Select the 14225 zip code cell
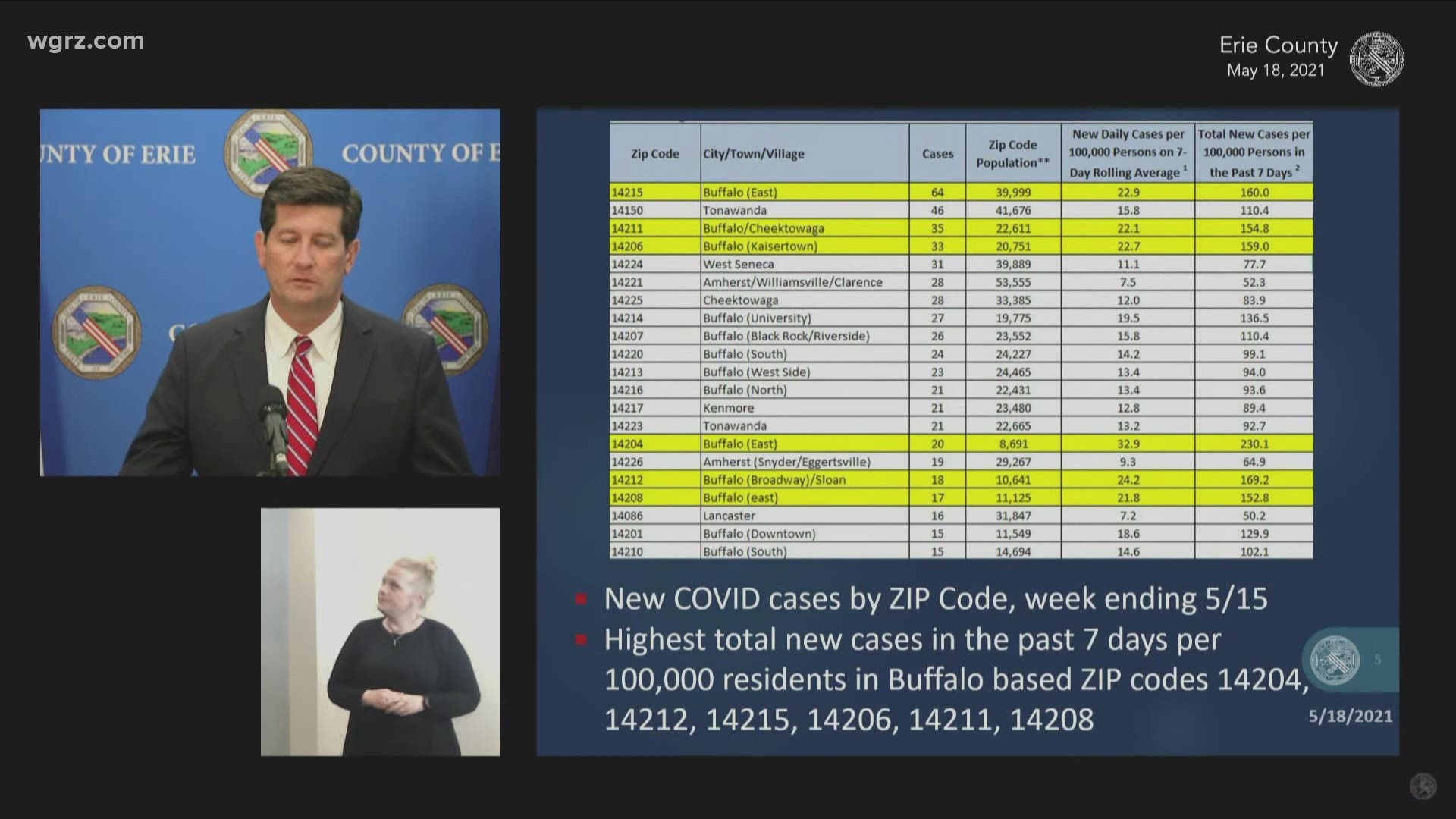This screenshot has height=819, width=1456. coord(655,300)
